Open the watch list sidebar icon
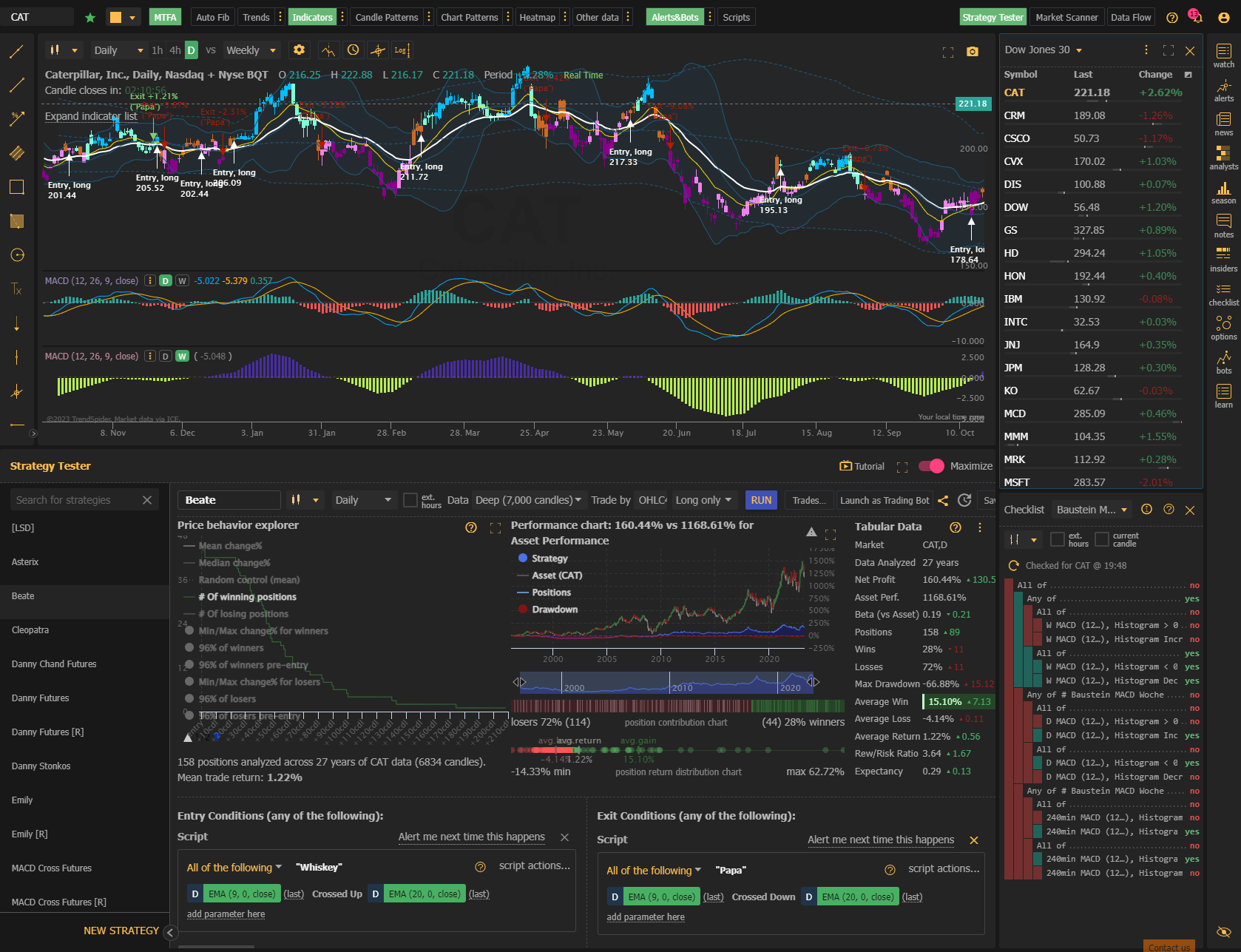Image resolution: width=1241 pixels, height=952 pixels. [1223, 55]
